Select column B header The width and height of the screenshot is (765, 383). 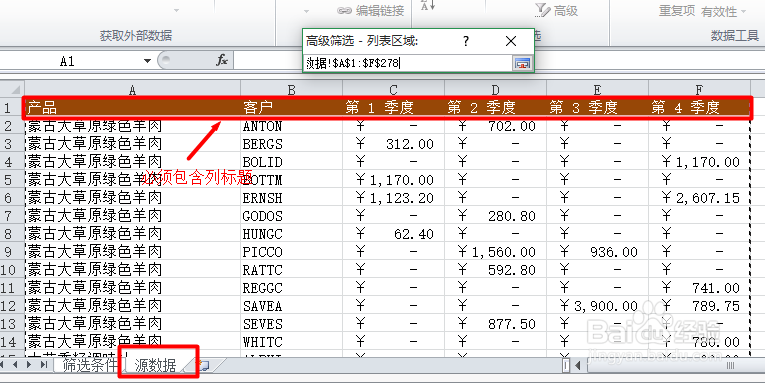[291, 89]
